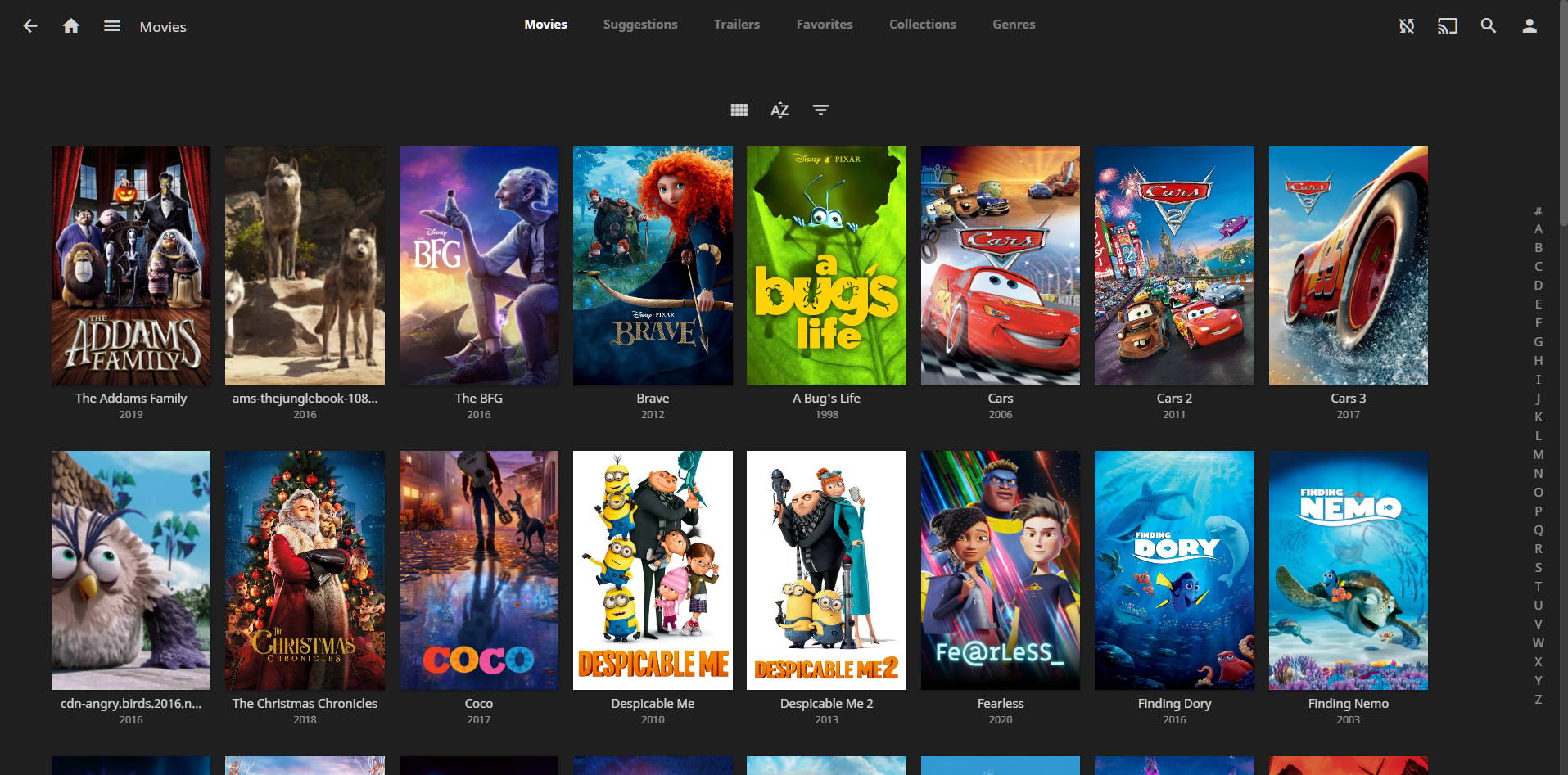
Task: Open the hamburger navigation menu
Action: pyautogui.click(x=112, y=26)
